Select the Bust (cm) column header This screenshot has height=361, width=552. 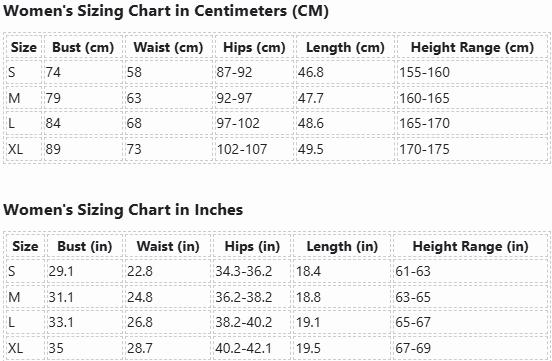click(83, 47)
